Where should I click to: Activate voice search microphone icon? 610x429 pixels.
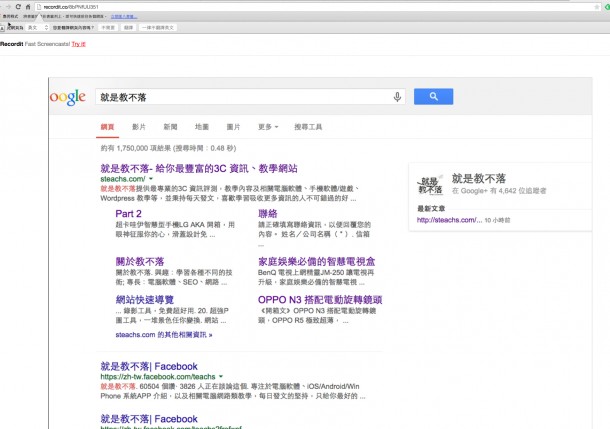[397, 97]
